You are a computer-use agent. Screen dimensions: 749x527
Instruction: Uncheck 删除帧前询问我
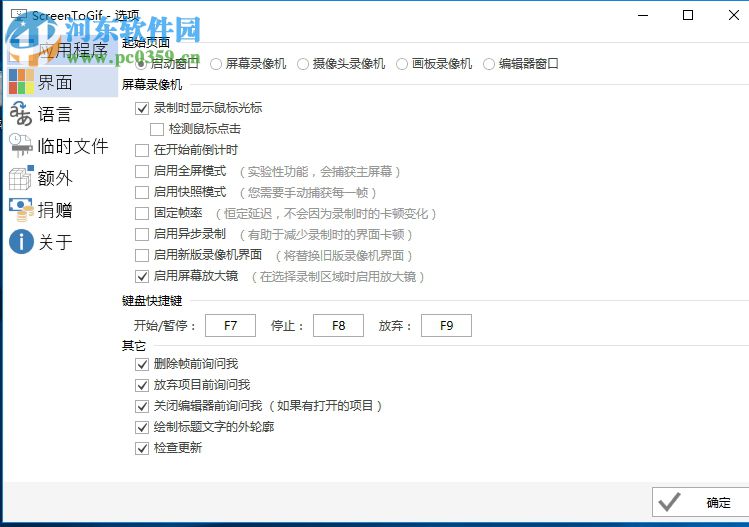tap(142, 365)
